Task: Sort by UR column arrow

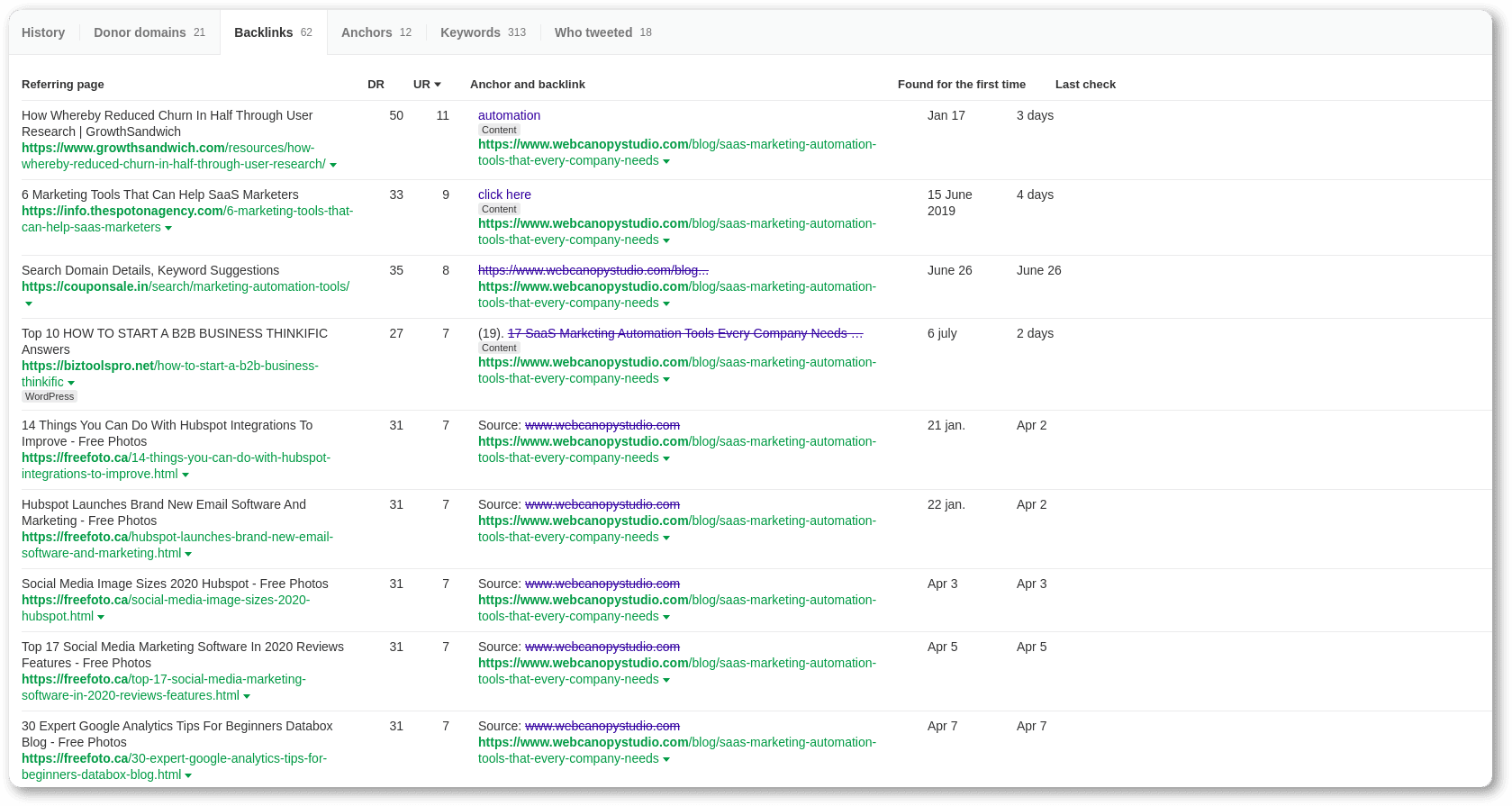Action: tap(438, 85)
